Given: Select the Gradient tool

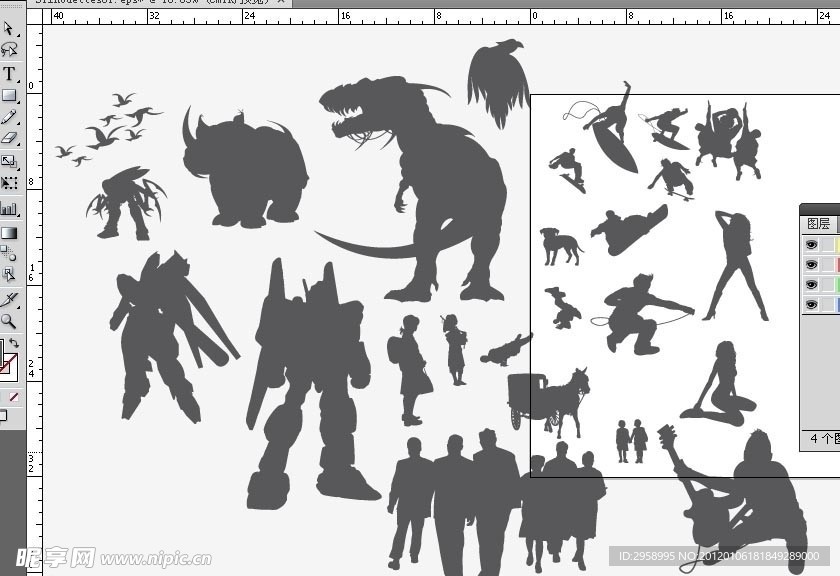Looking at the screenshot, I should coord(9,233).
